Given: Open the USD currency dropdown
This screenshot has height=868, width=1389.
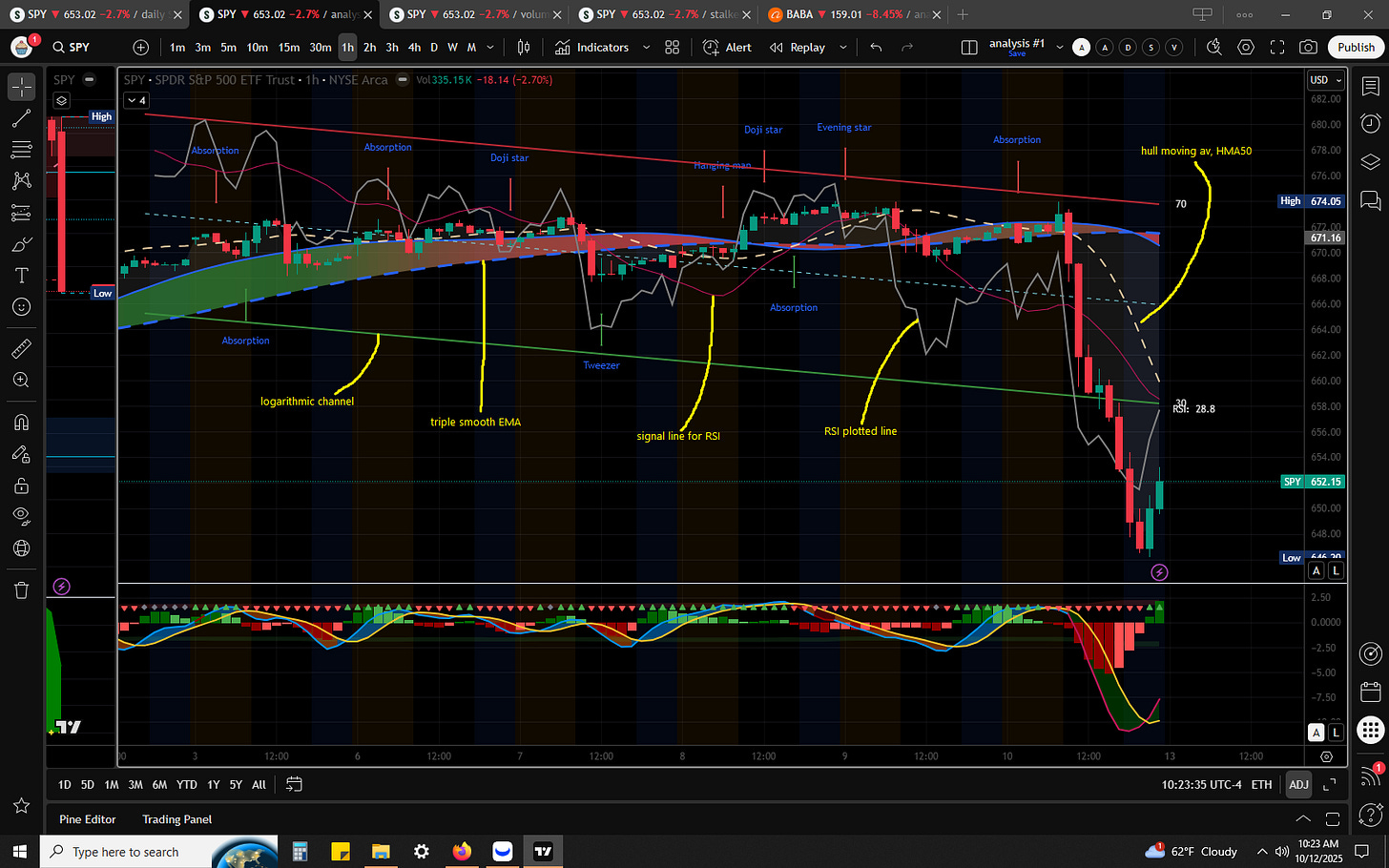Looking at the screenshot, I should (1325, 80).
